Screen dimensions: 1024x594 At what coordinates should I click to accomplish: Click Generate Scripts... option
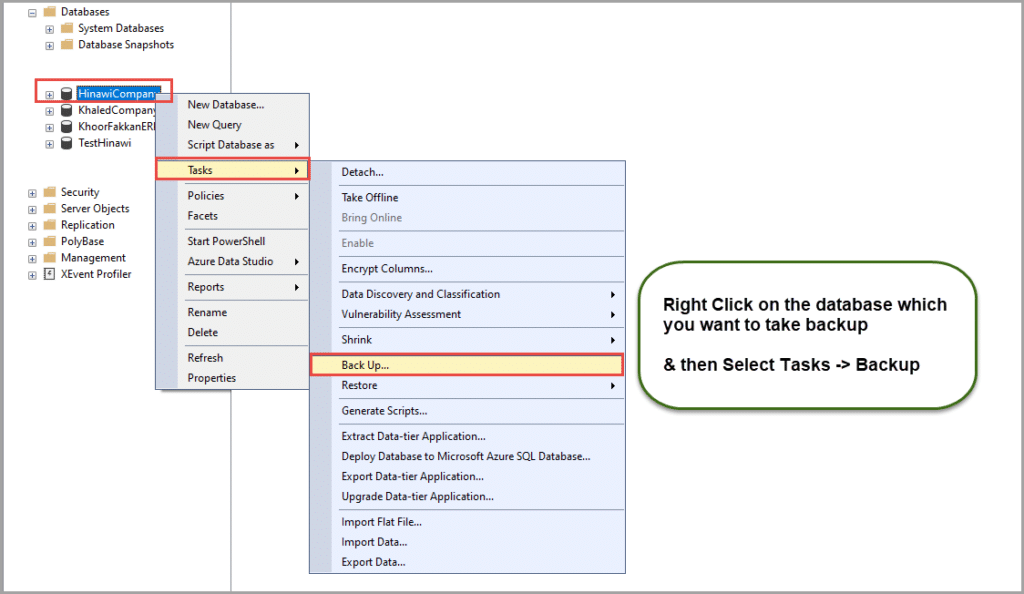coord(384,411)
